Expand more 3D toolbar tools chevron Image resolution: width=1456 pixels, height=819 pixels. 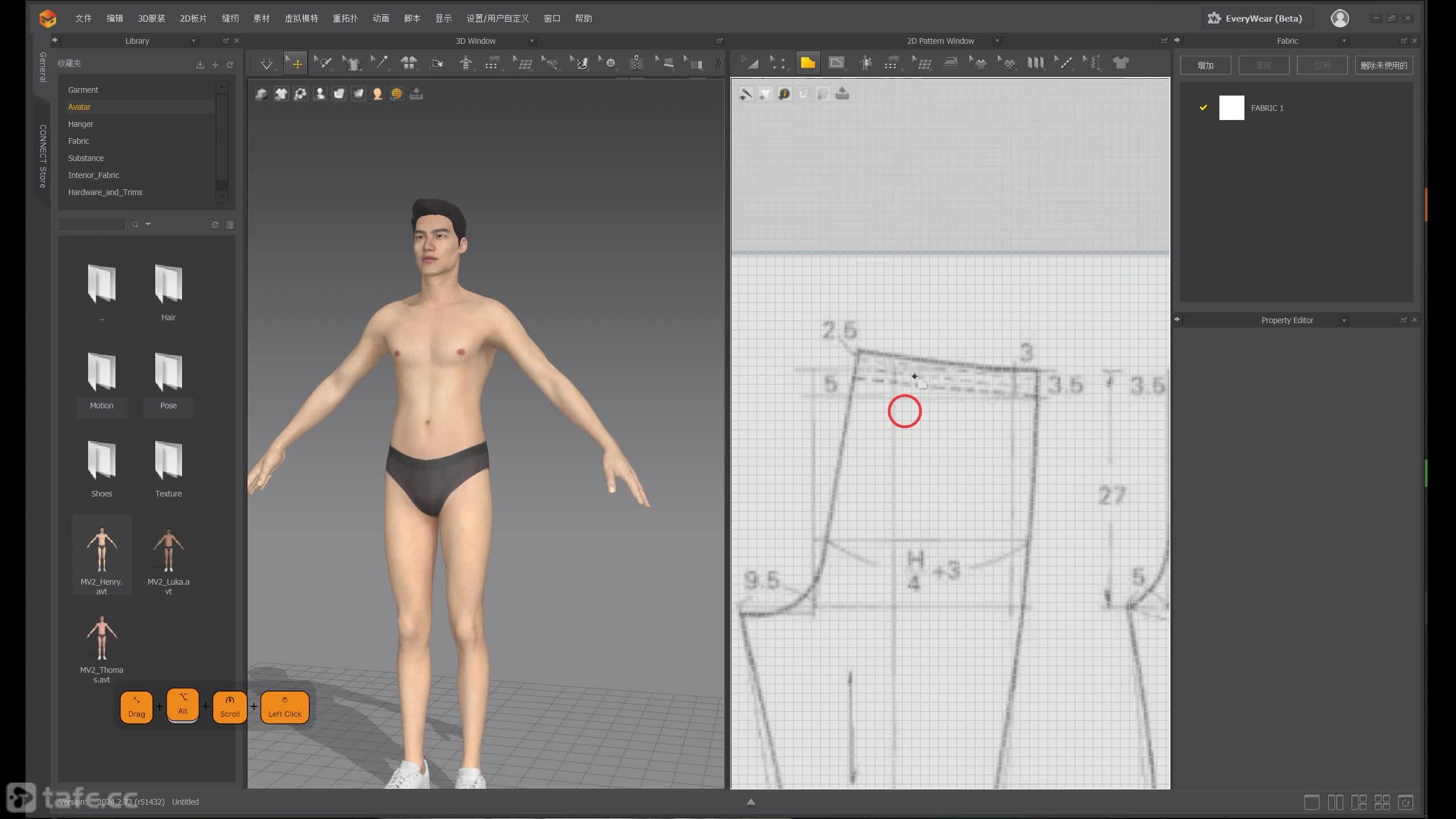tap(718, 63)
